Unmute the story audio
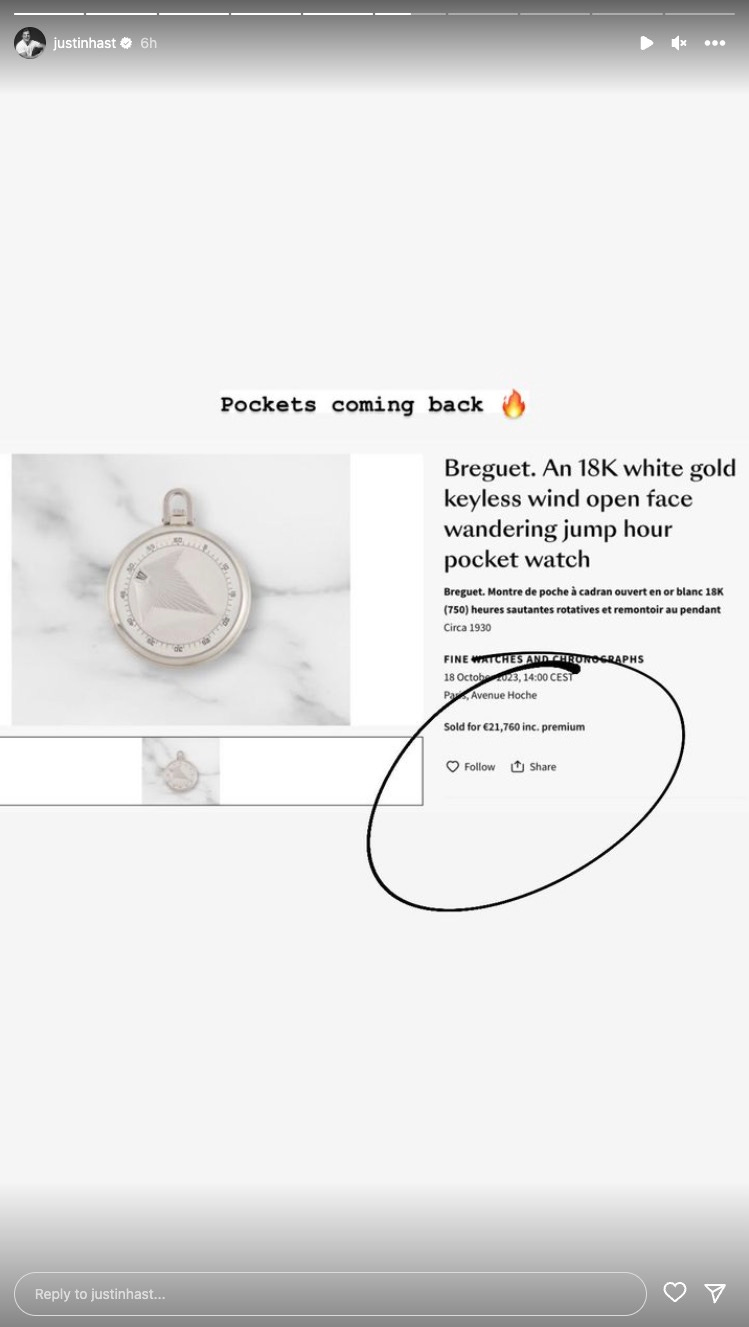The height and width of the screenshot is (1327, 749). pyautogui.click(x=679, y=43)
